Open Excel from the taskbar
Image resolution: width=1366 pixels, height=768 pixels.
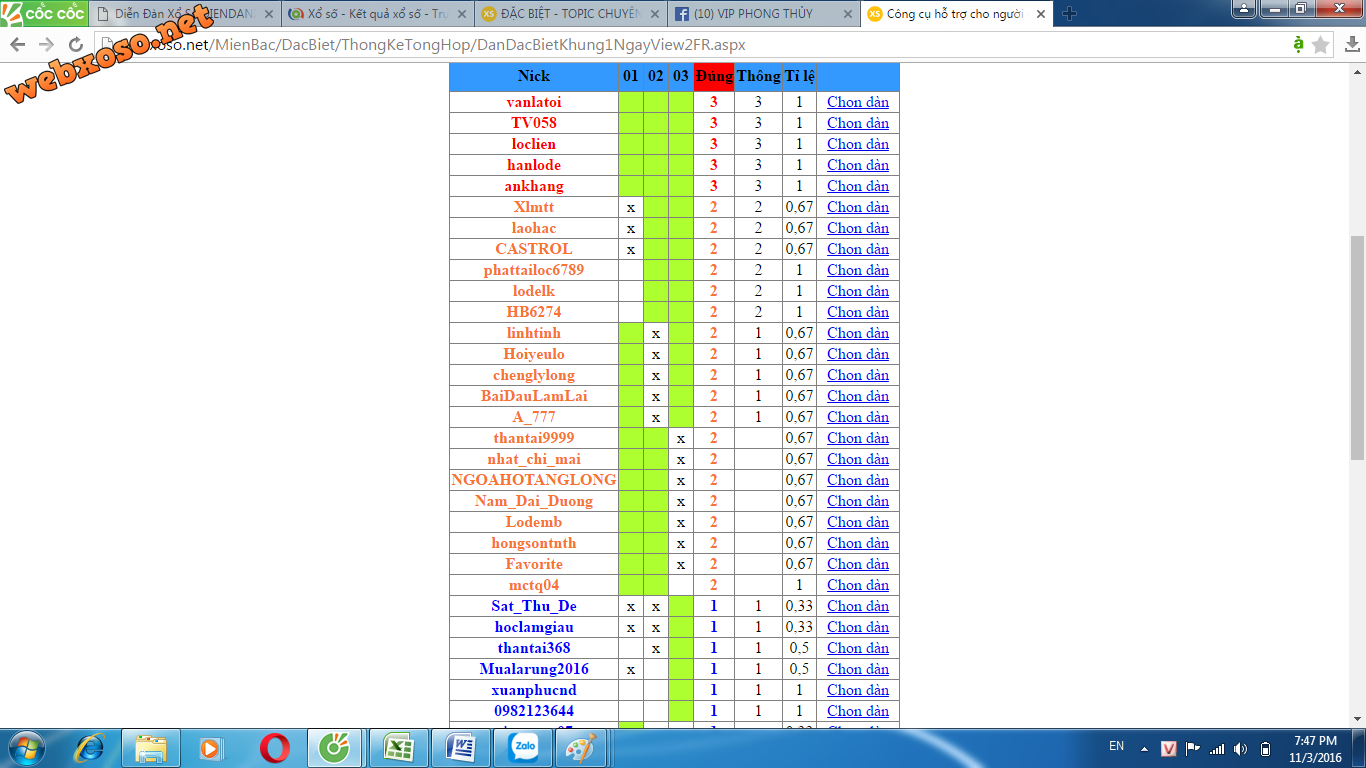coord(399,748)
